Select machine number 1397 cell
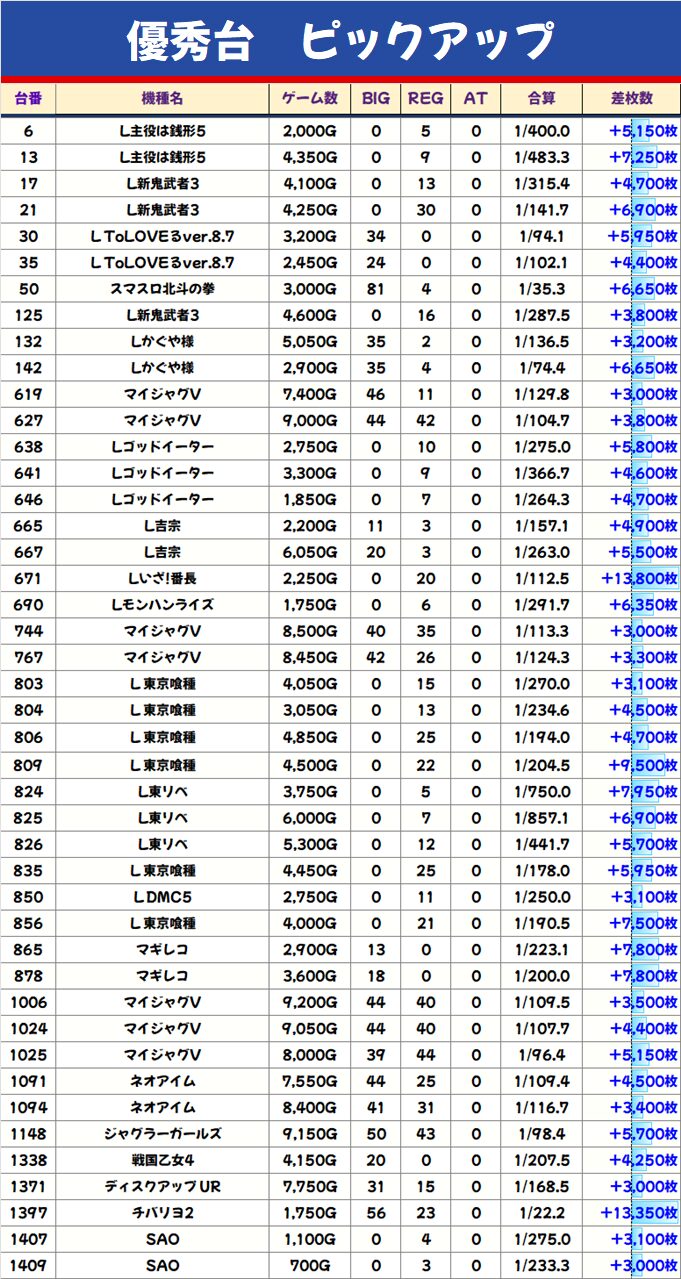This screenshot has width=681, height=1279. tap(28, 1213)
